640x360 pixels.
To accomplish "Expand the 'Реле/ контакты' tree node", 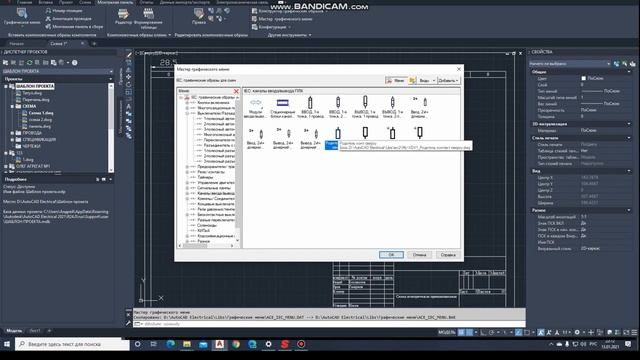I will (187, 172).
